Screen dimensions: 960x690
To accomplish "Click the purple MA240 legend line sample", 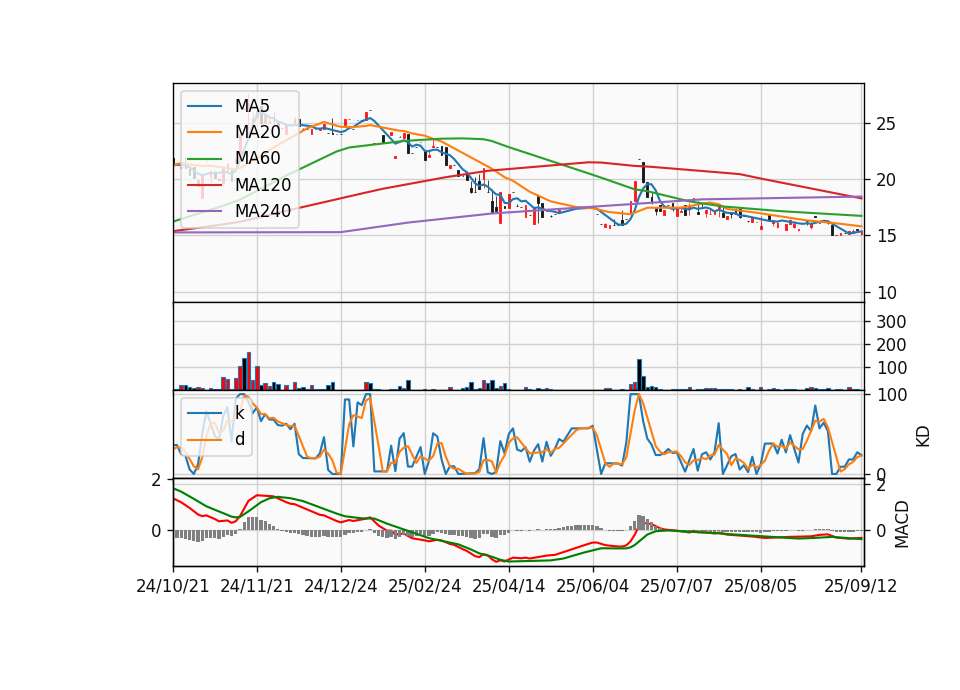I will point(204,211).
